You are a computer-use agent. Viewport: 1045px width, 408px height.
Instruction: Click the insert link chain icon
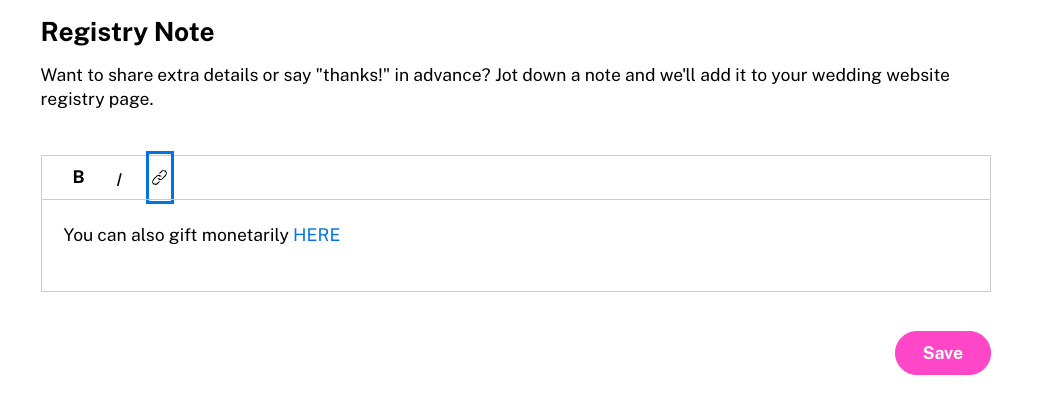pos(159,177)
